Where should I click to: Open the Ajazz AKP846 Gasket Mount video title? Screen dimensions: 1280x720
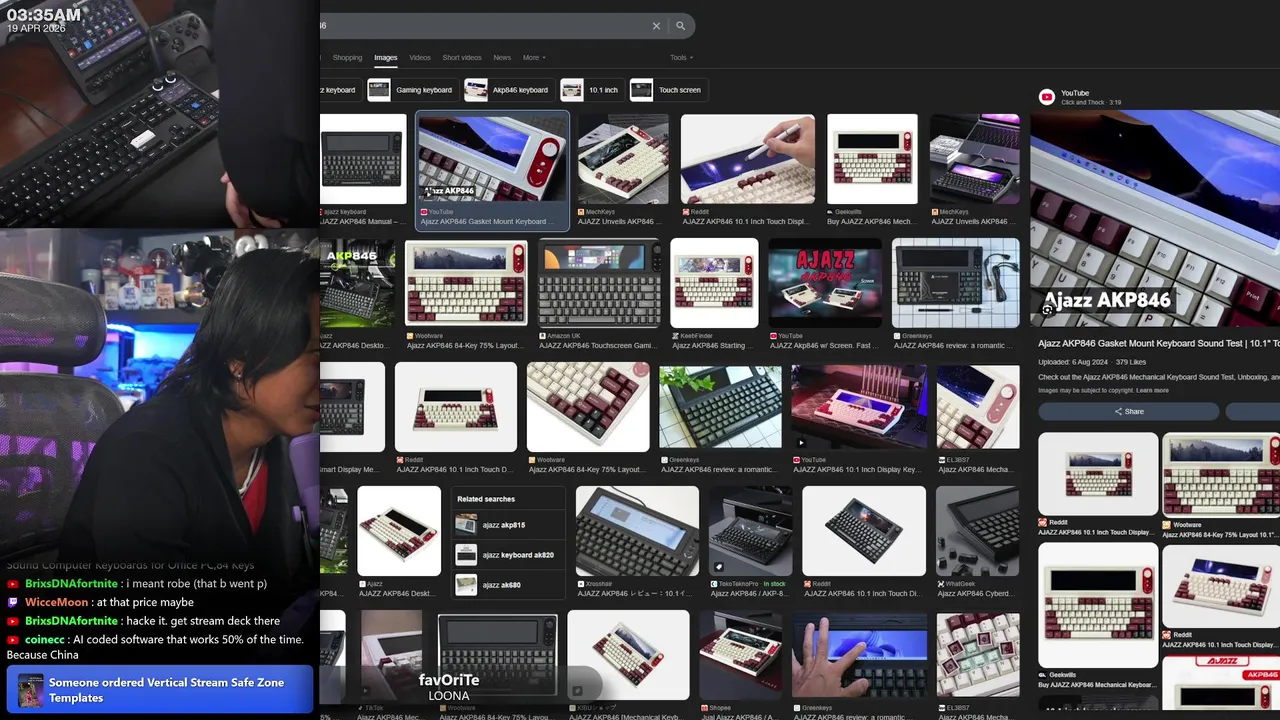(1158, 343)
